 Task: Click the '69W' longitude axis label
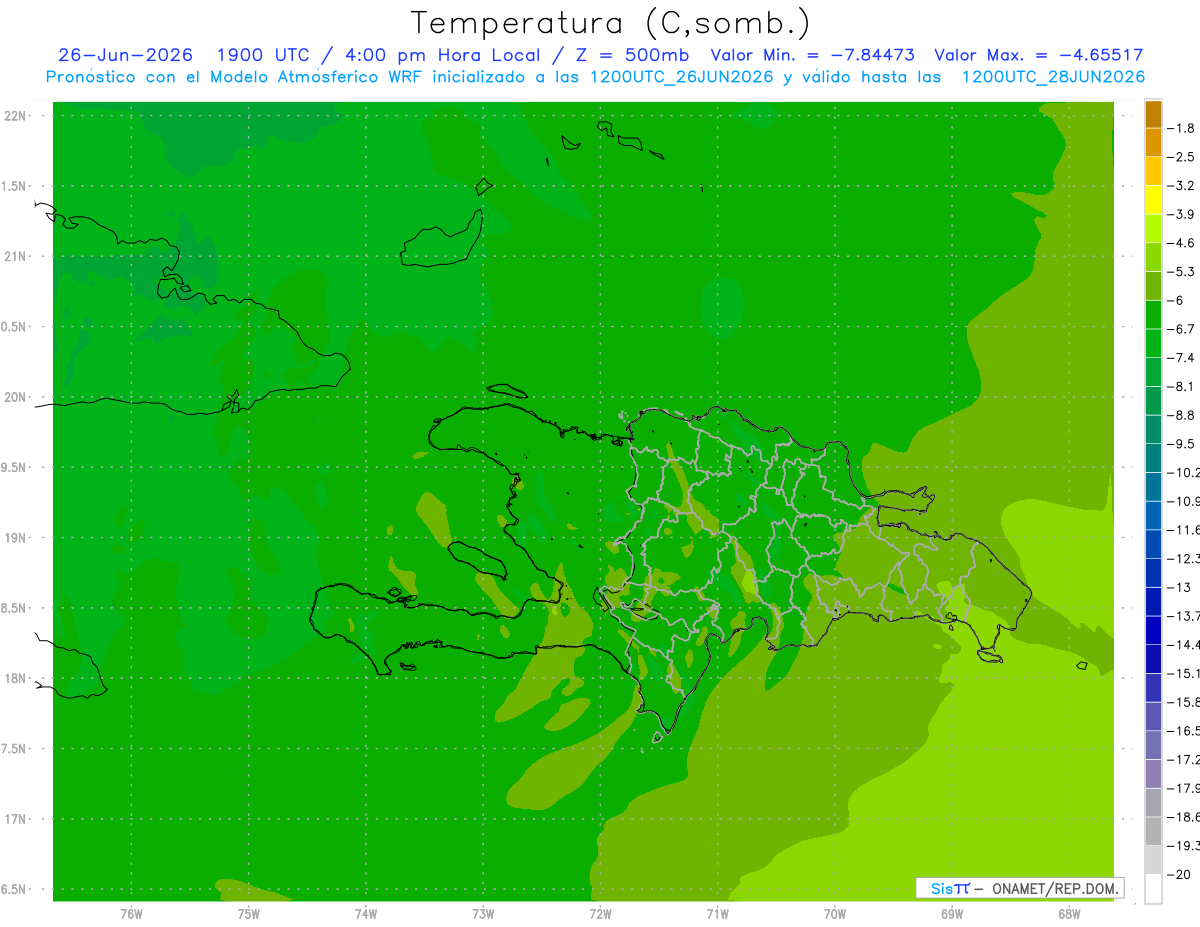[952, 914]
